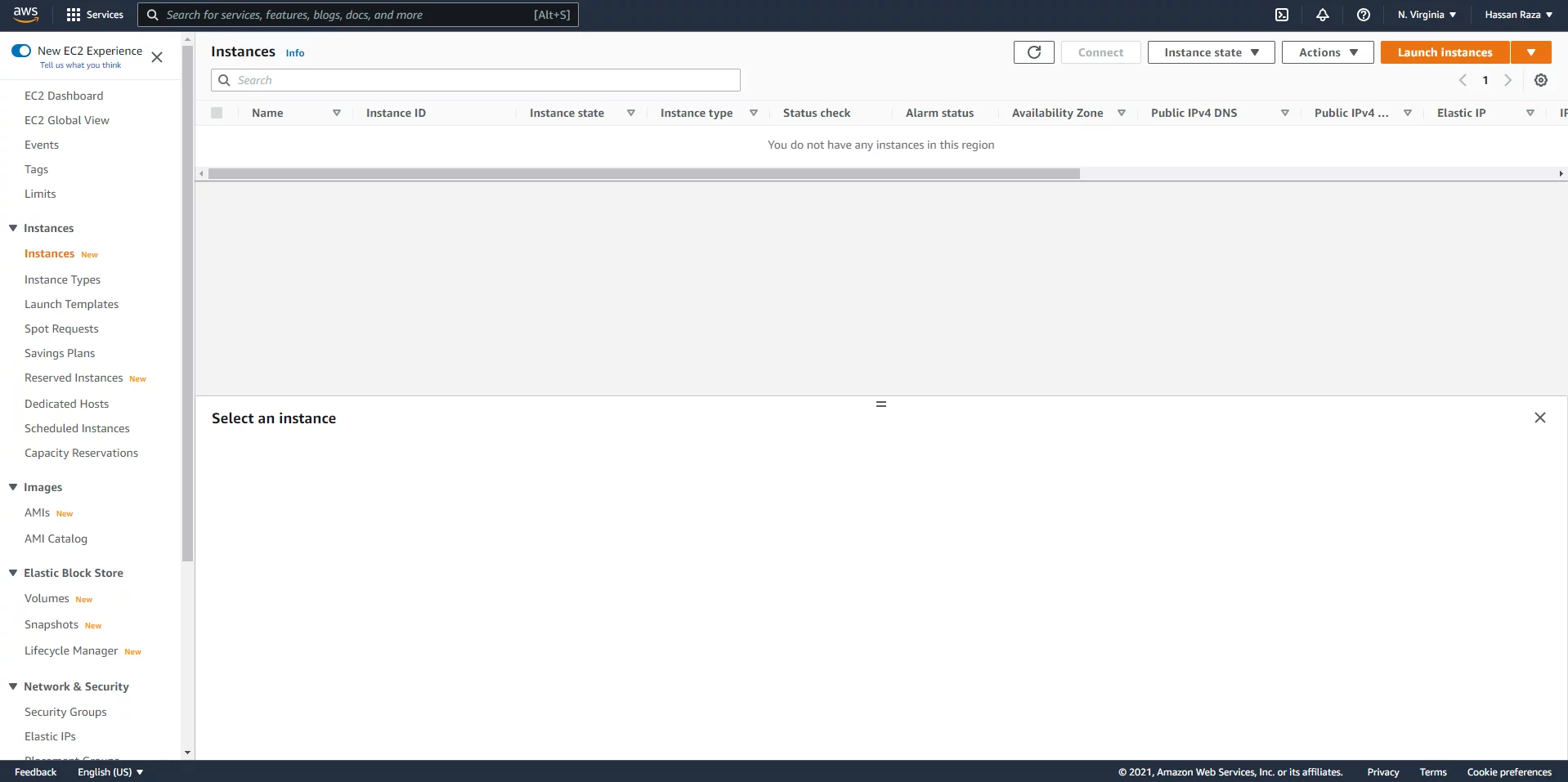Sort by the Elastic IP column arrow
Viewport: 1568px width, 782px height.
pyautogui.click(x=1530, y=113)
